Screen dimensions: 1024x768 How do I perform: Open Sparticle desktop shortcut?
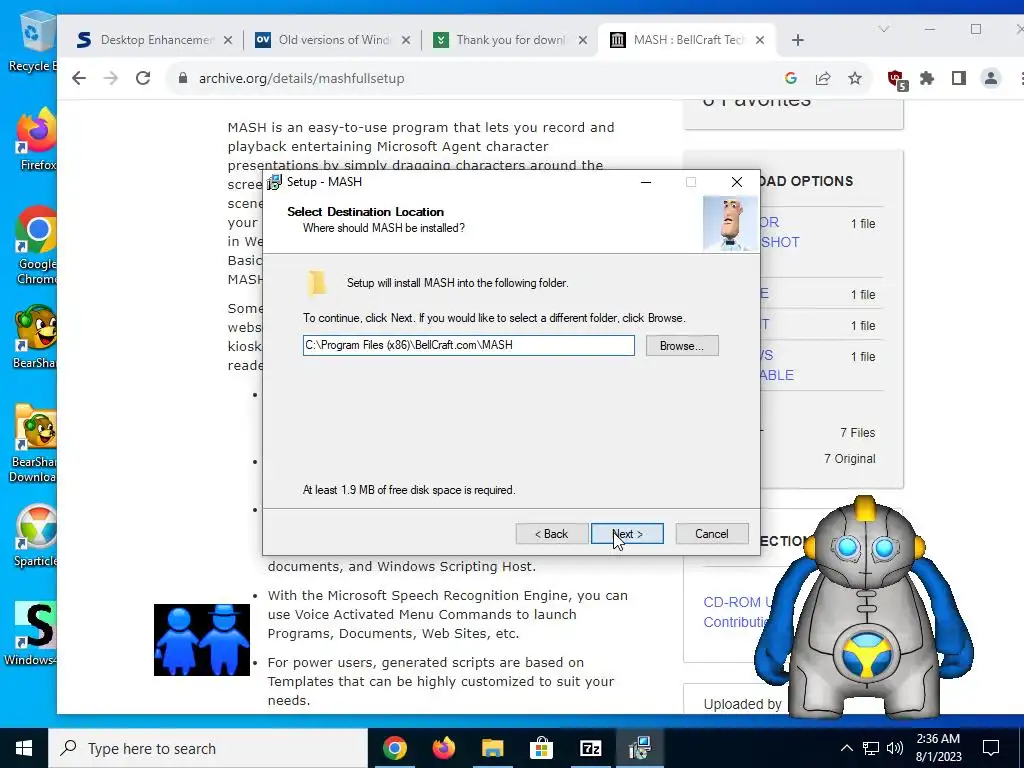click(x=37, y=536)
